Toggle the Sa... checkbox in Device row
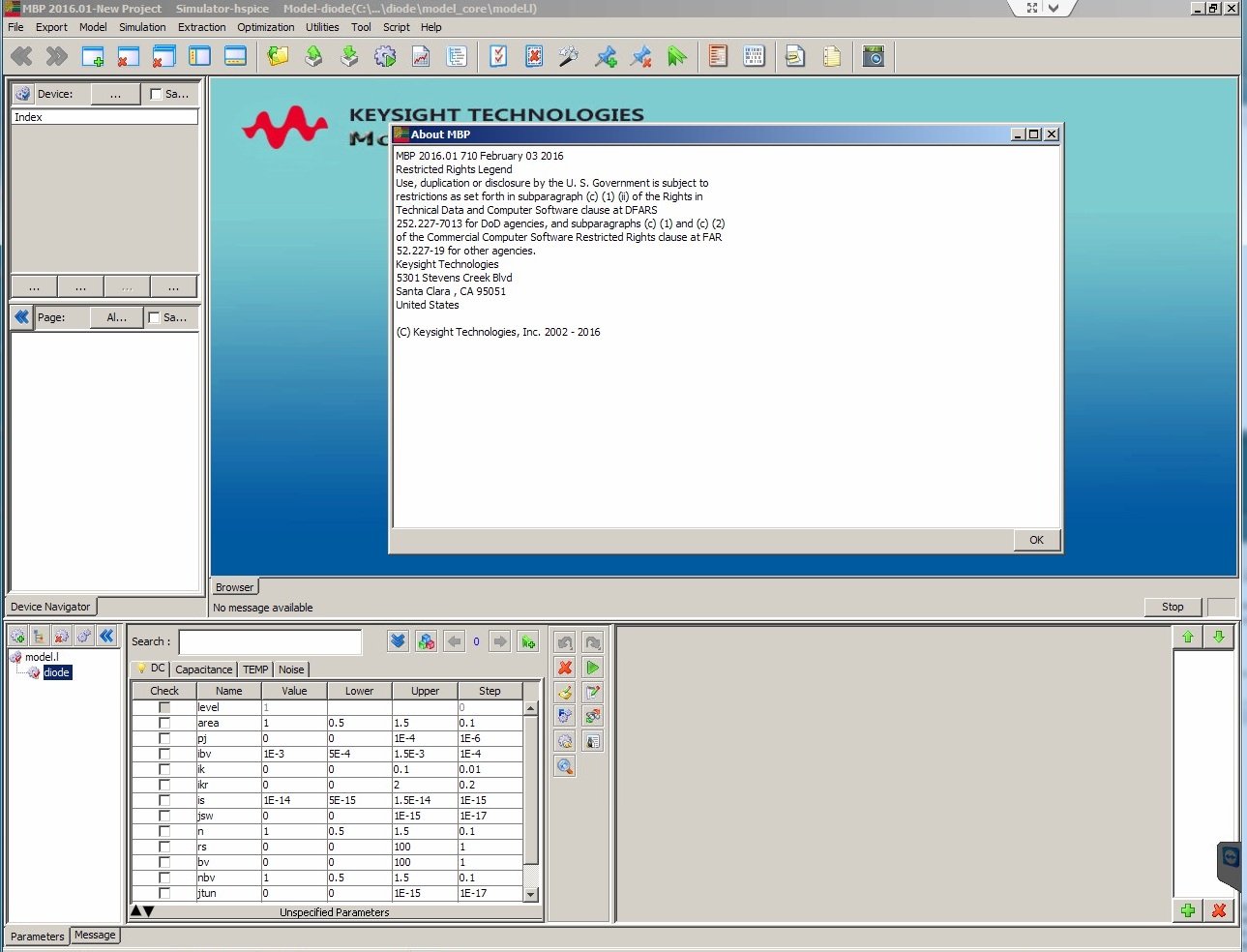The width and height of the screenshot is (1247, 952). point(156,94)
